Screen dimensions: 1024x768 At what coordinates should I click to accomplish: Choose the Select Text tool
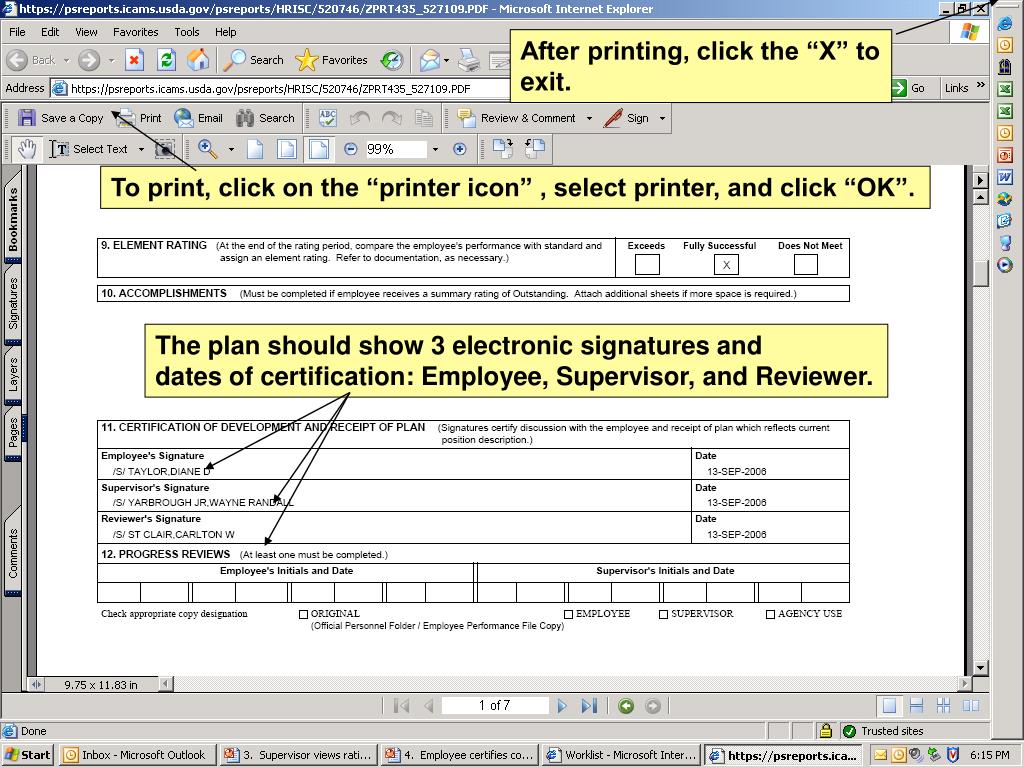click(89, 149)
